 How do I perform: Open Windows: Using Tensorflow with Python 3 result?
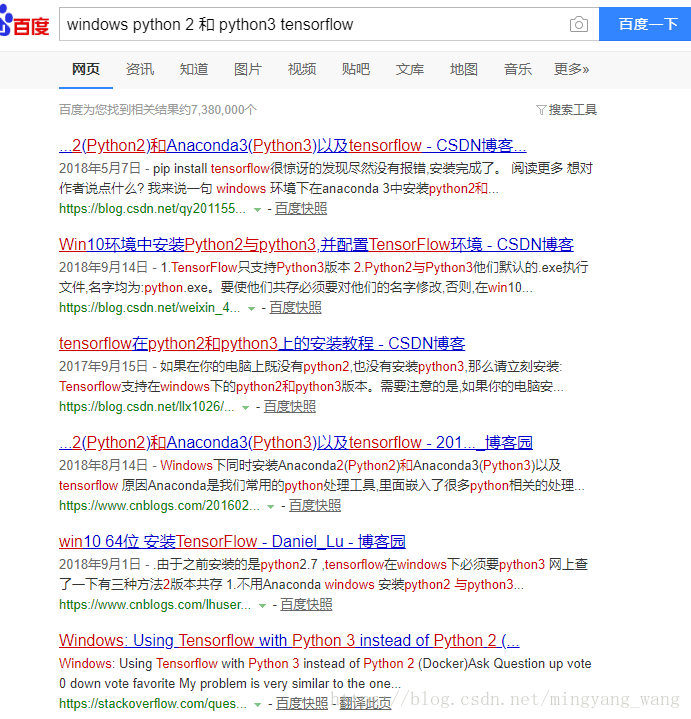tap(289, 641)
